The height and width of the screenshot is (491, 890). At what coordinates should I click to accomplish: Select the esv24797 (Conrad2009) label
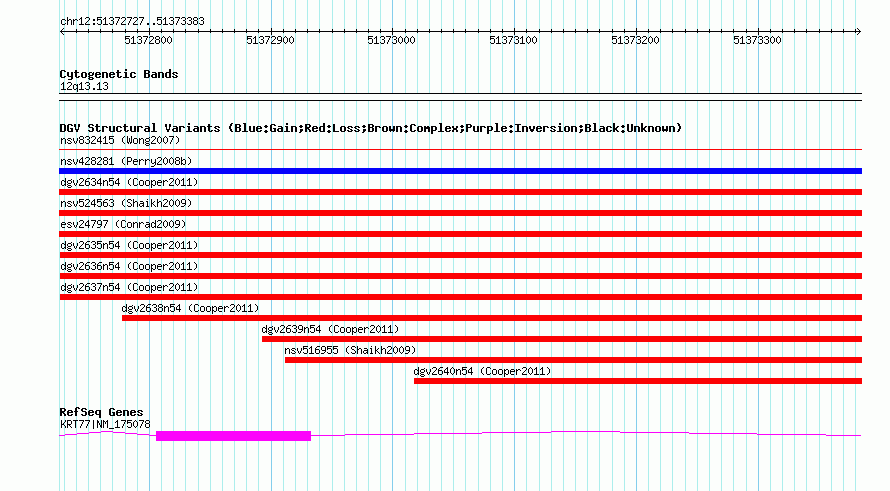point(123,224)
